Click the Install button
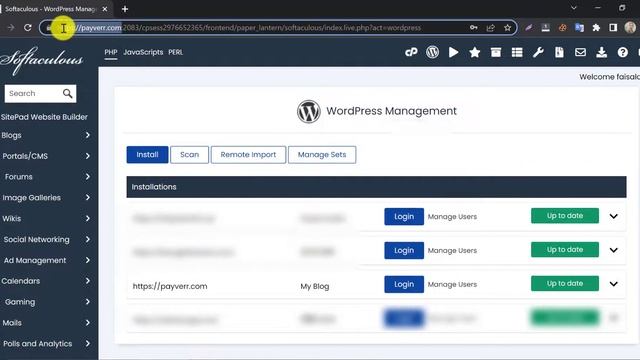Image resolution: width=640 pixels, height=360 pixels. coord(147,155)
